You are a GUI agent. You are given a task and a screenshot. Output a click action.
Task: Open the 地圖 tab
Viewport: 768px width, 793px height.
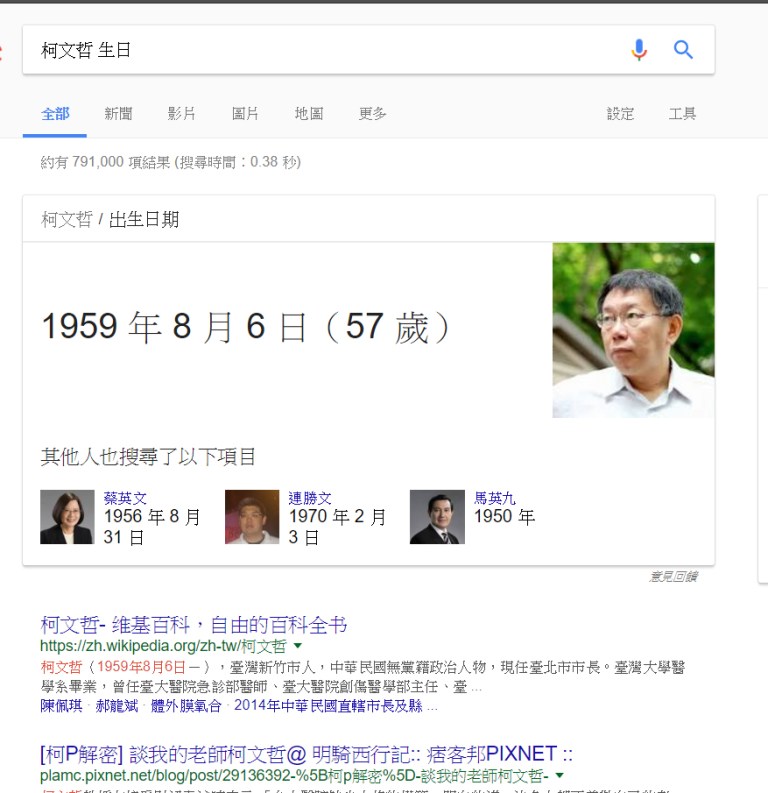309,114
